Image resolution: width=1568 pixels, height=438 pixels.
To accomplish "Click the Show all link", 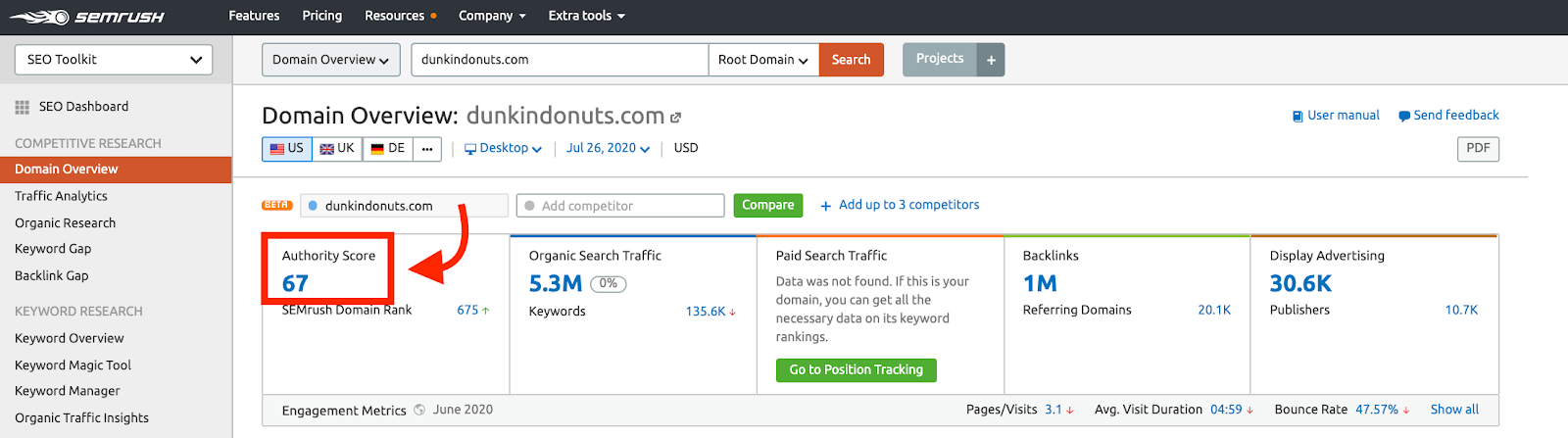I will (1454, 410).
